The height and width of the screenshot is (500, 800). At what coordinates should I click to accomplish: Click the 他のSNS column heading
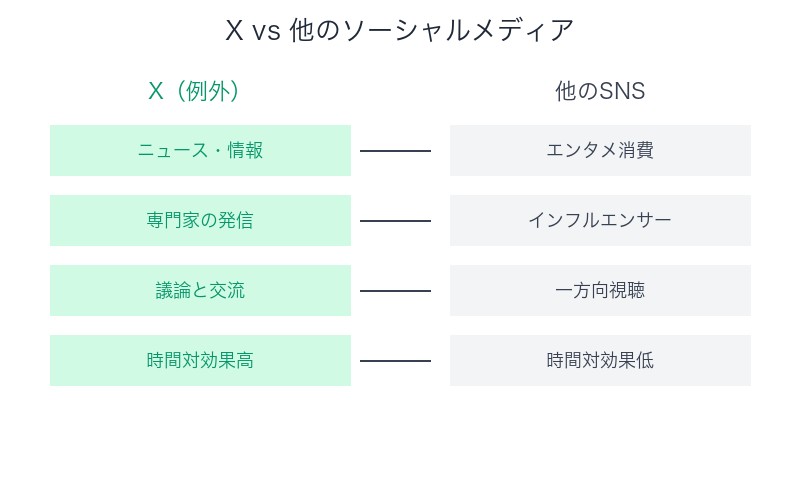600,91
